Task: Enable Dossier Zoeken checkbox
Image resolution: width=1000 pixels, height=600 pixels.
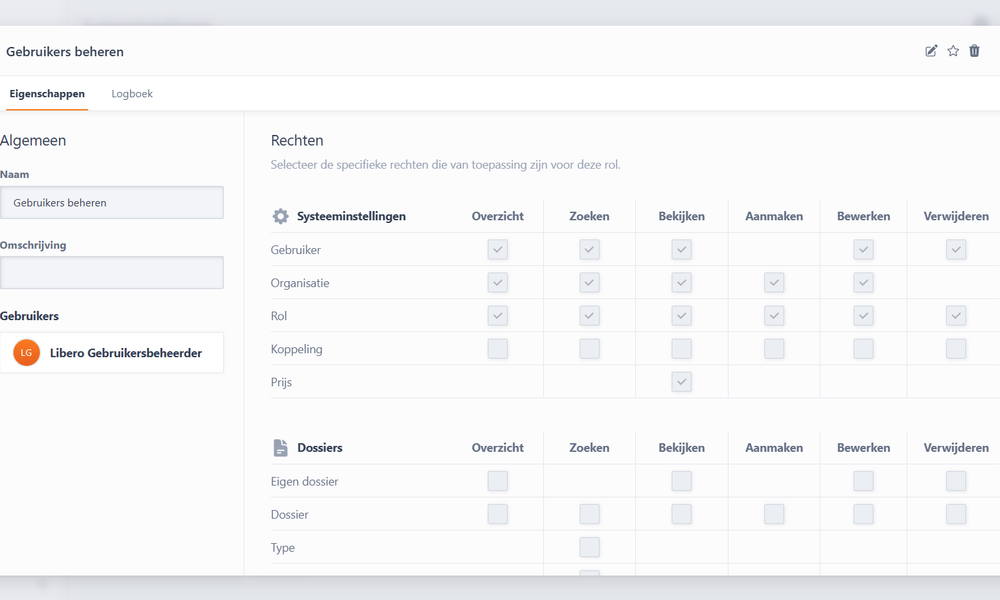Action: click(x=589, y=514)
